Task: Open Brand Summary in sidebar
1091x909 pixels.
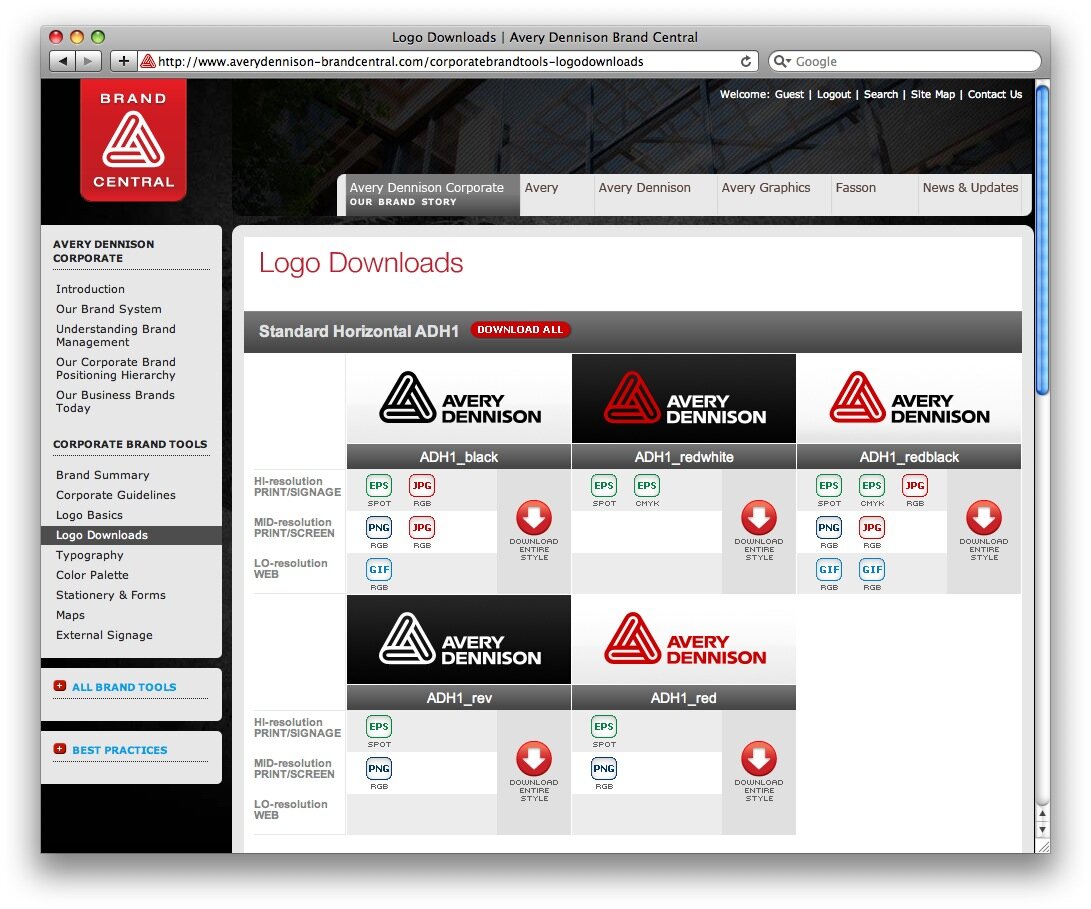Action: (102, 475)
